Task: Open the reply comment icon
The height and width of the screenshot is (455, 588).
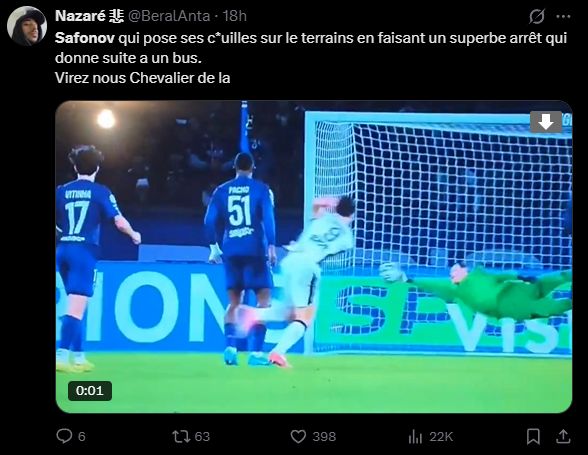Action: coord(64,436)
